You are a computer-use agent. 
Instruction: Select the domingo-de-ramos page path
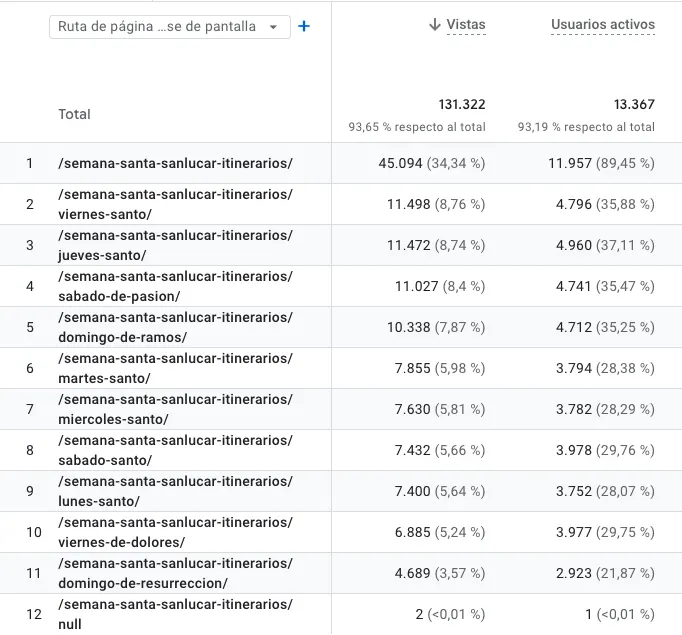click(176, 327)
